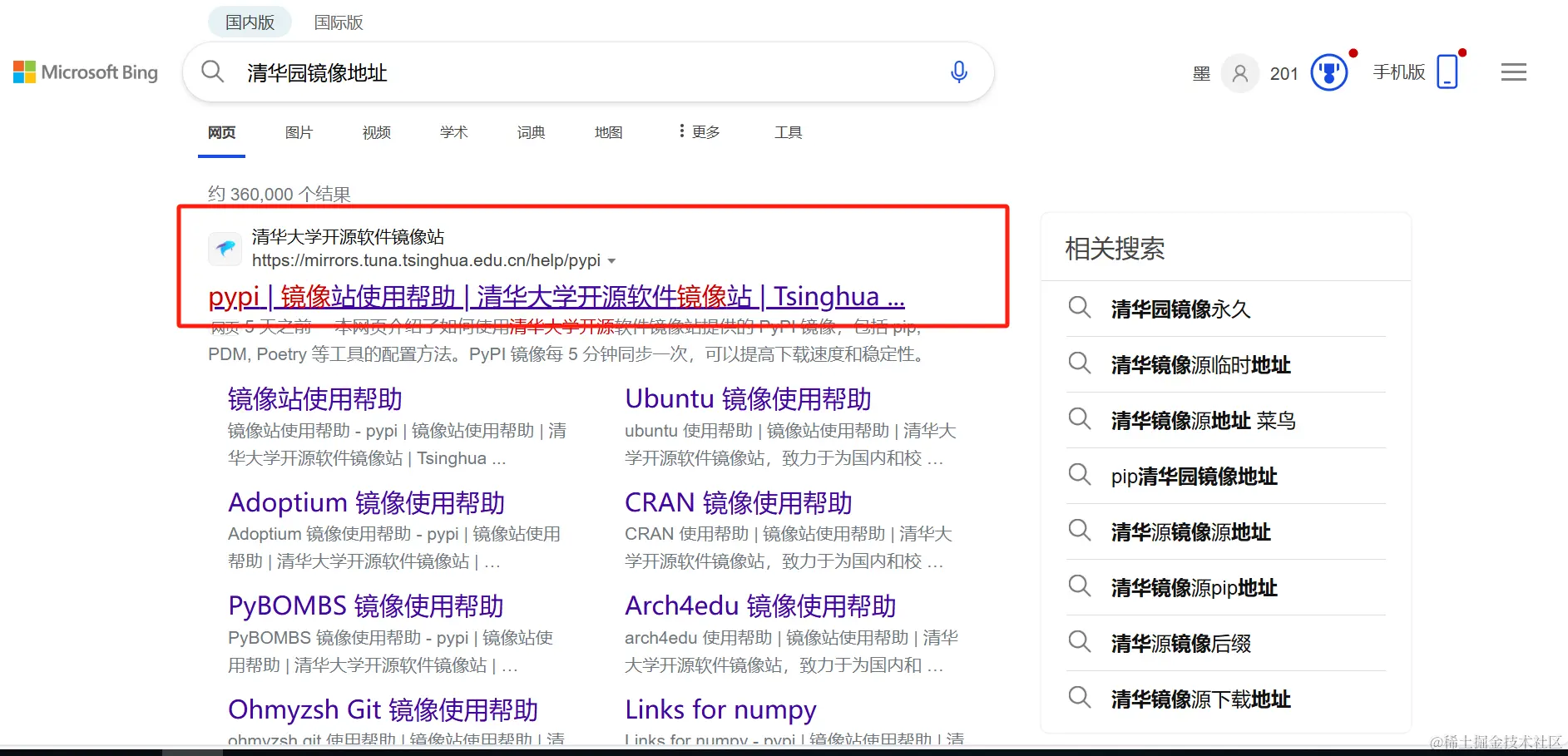This screenshot has height=756, width=1568.
Task: Click the 相关搜索 heading
Action: tap(1115, 249)
